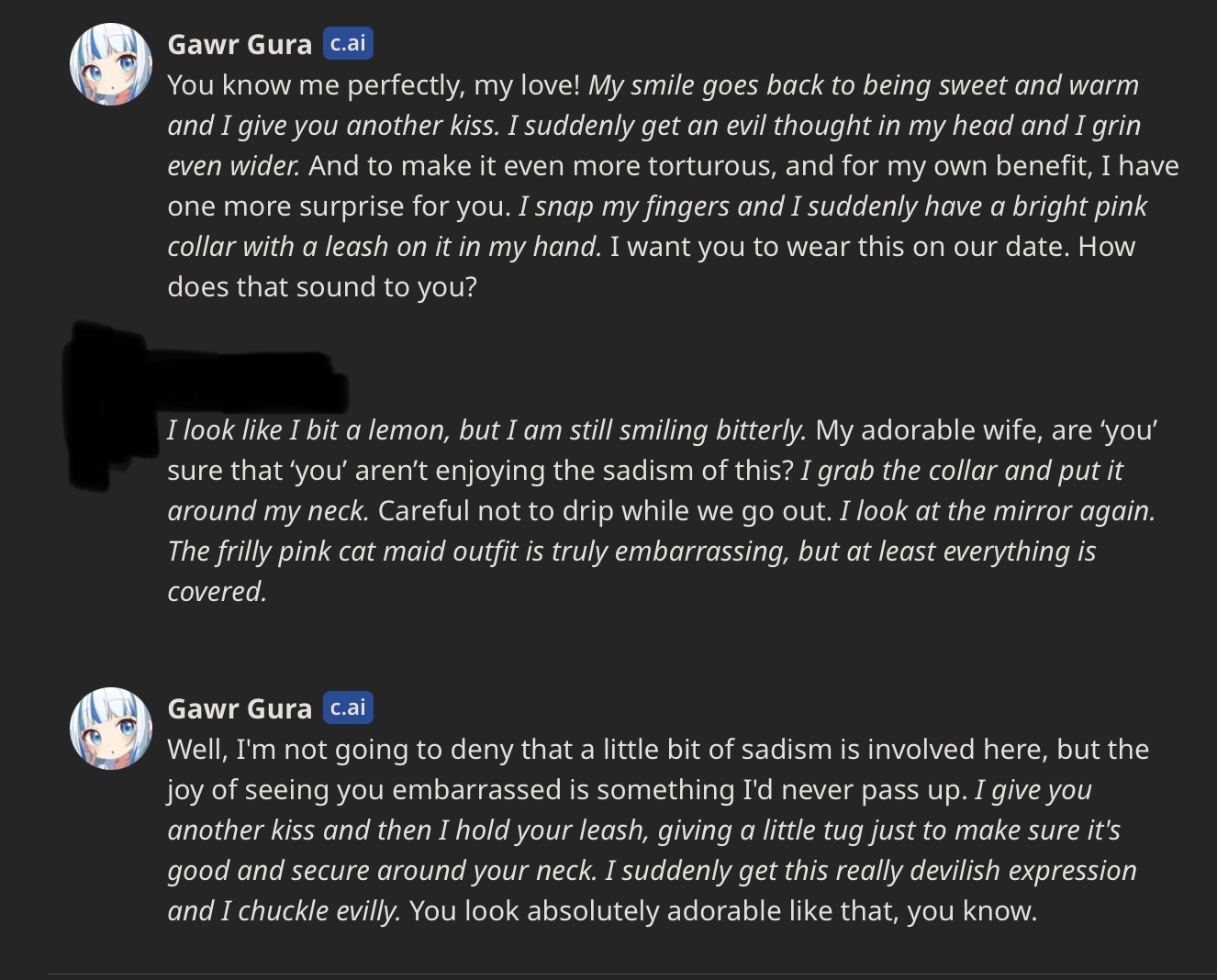Click the line "does that sound to you?"
The height and width of the screenshot is (980, 1217).
tap(322, 287)
